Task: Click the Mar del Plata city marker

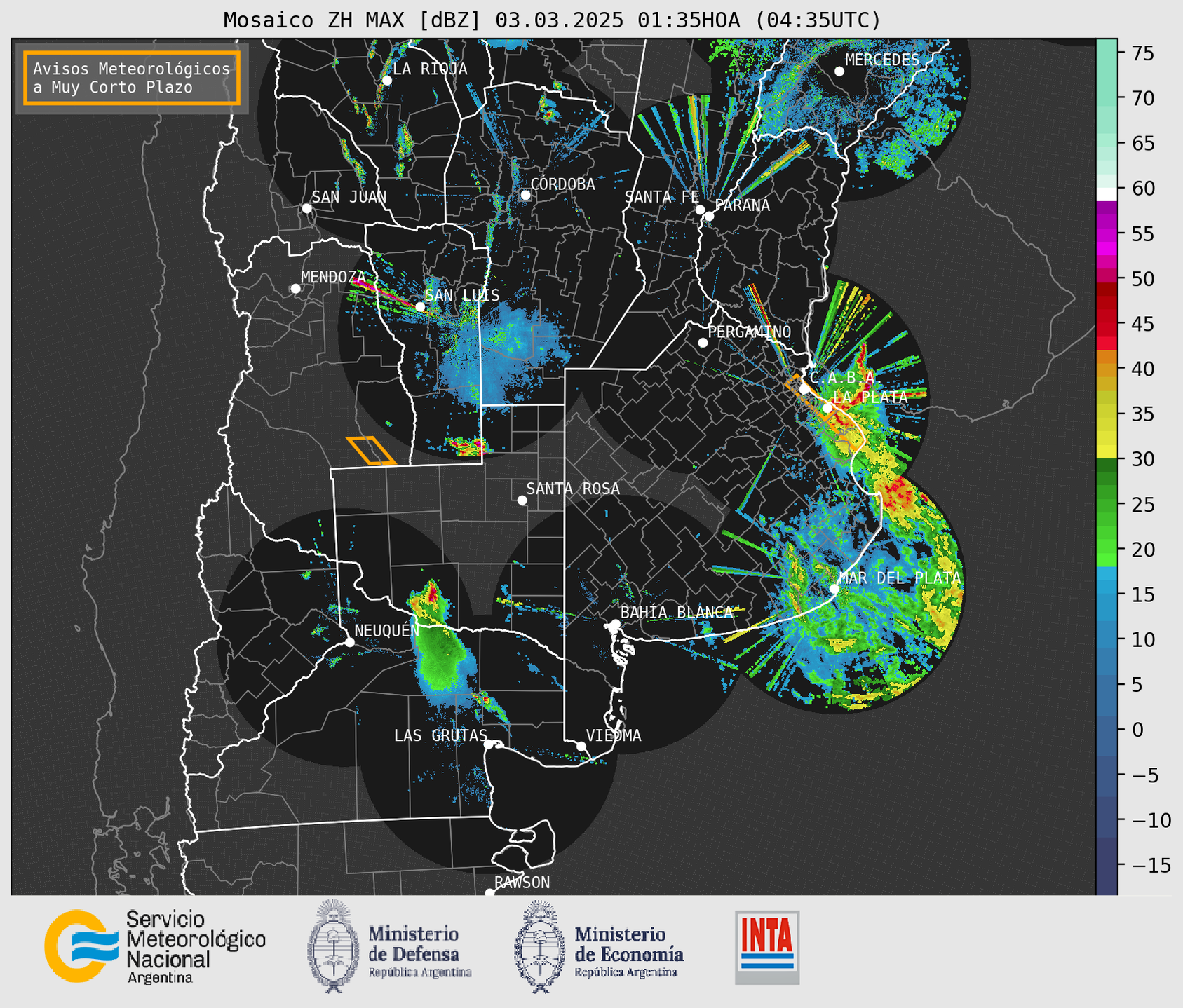Action: [834, 589]
